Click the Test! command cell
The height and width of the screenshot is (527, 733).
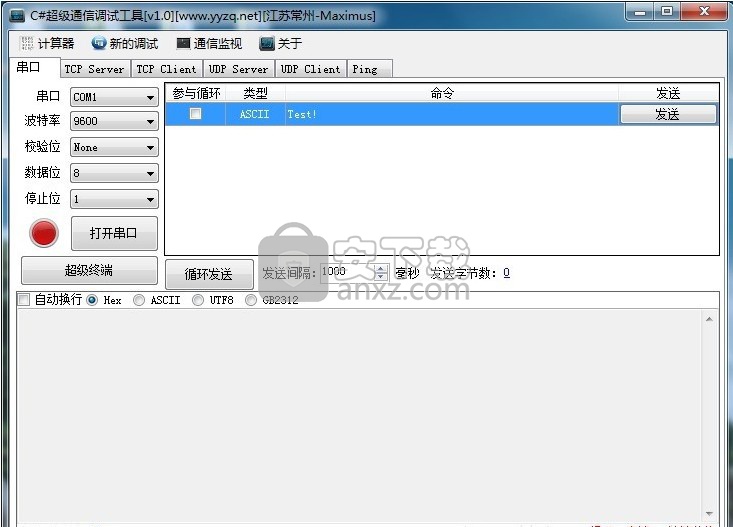pyautogui.click(x=452, y=114)
